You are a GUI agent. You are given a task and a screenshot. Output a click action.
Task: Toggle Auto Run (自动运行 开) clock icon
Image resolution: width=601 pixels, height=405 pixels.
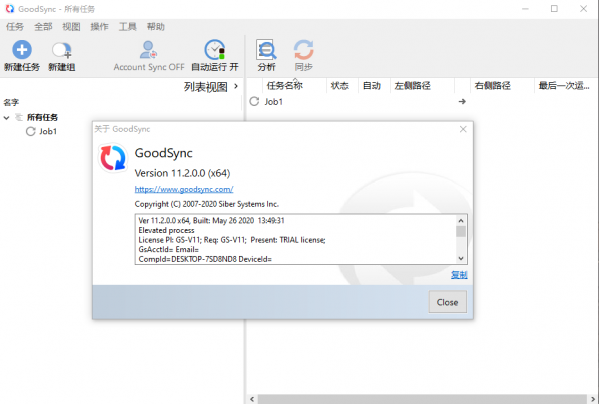[x=215, y=50]
